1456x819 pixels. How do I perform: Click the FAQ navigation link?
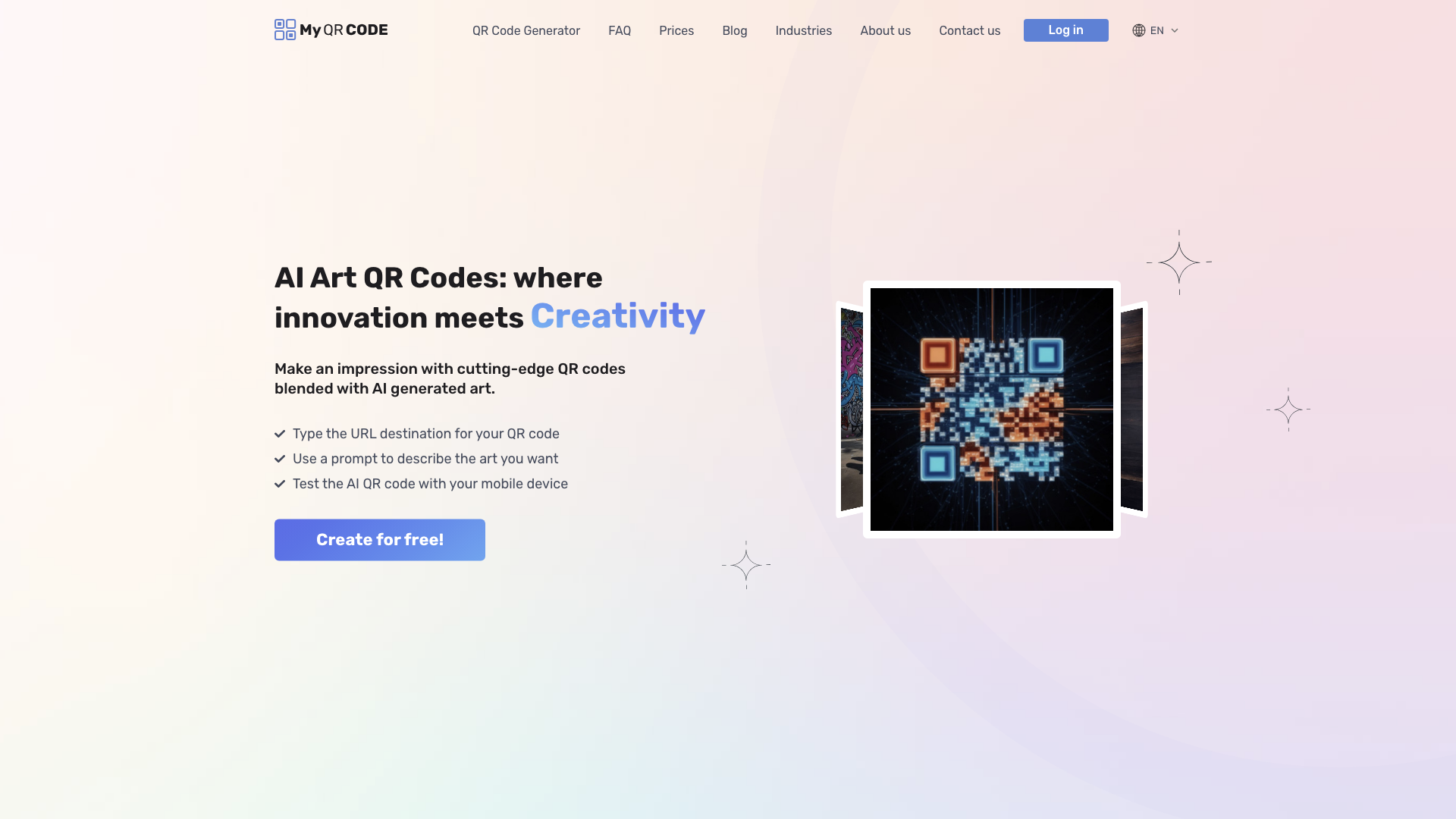point(619,30)
